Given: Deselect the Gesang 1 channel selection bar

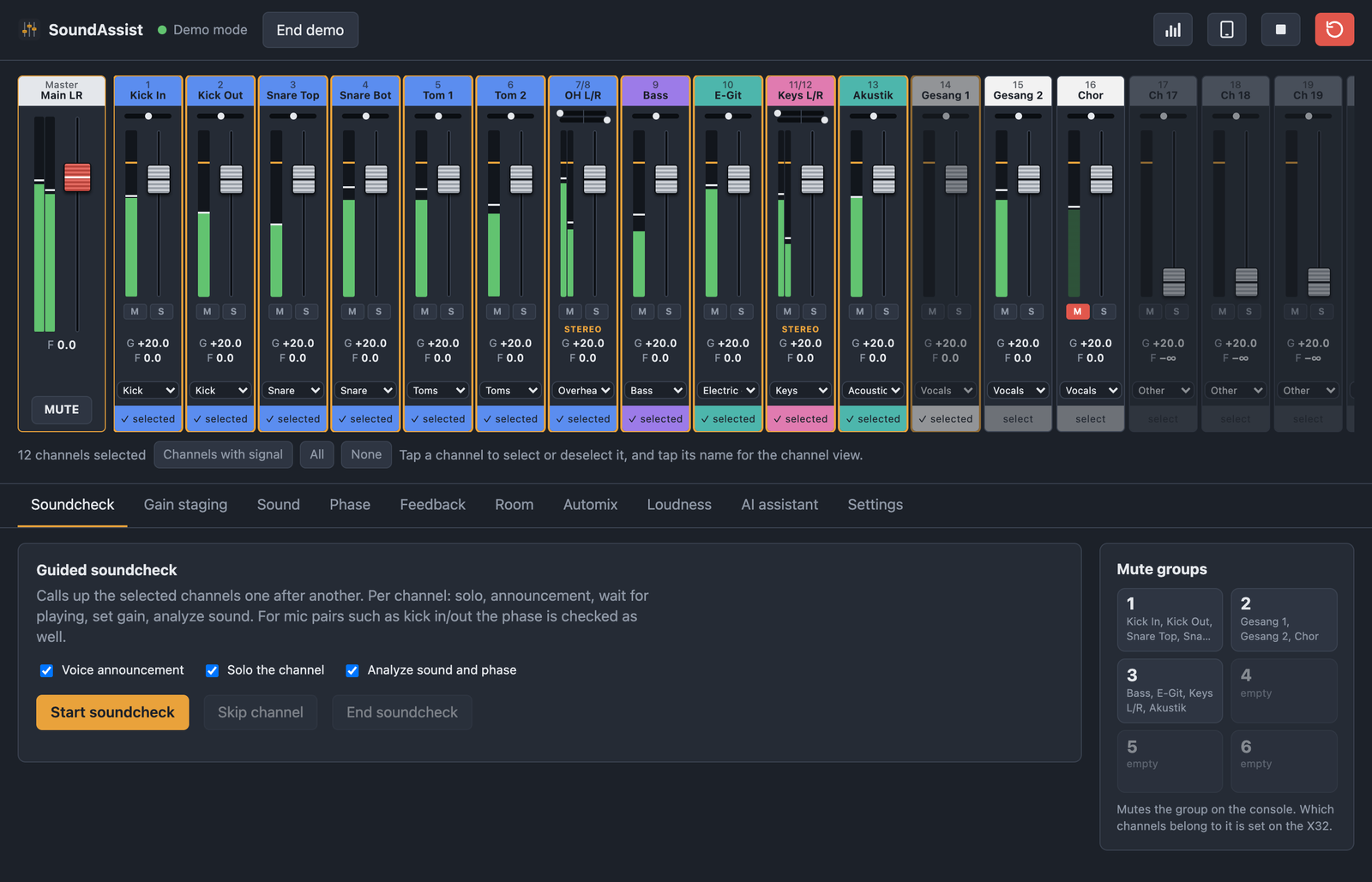Looking at the screenshot, I should (946, 419).
